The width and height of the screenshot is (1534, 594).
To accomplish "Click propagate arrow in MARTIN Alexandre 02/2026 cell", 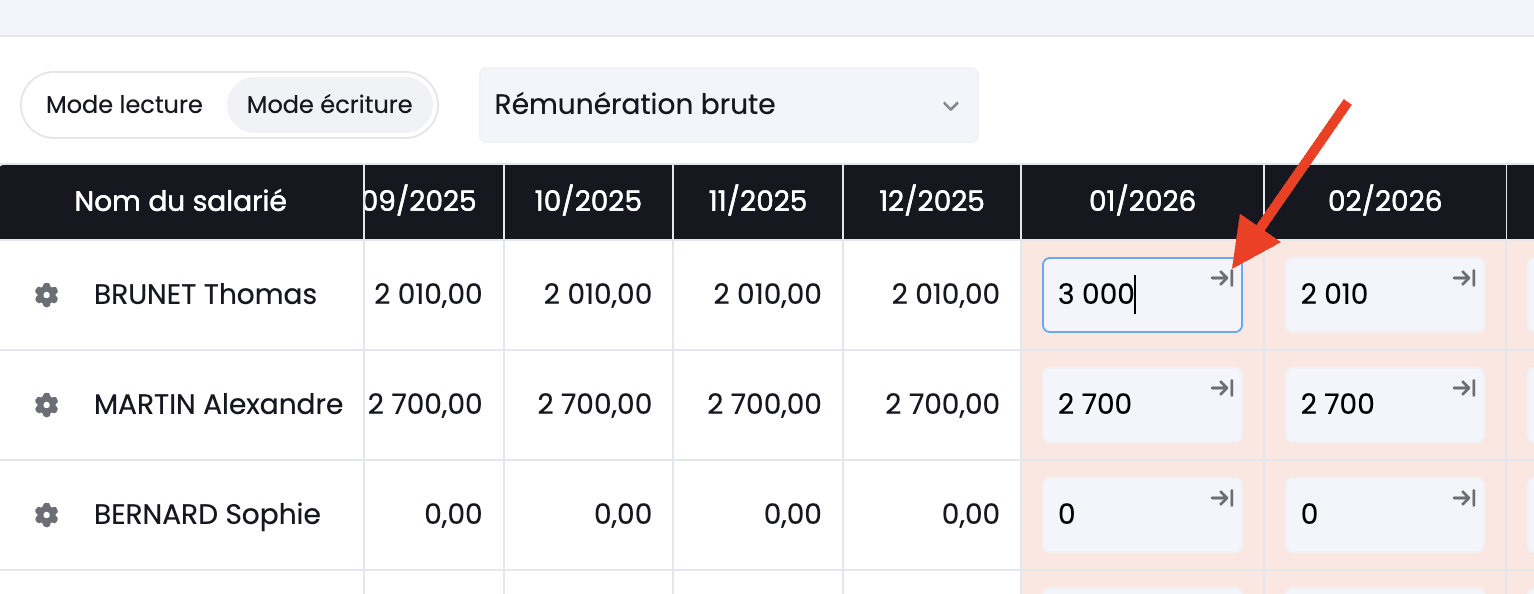I will [x=1464, y=388].
